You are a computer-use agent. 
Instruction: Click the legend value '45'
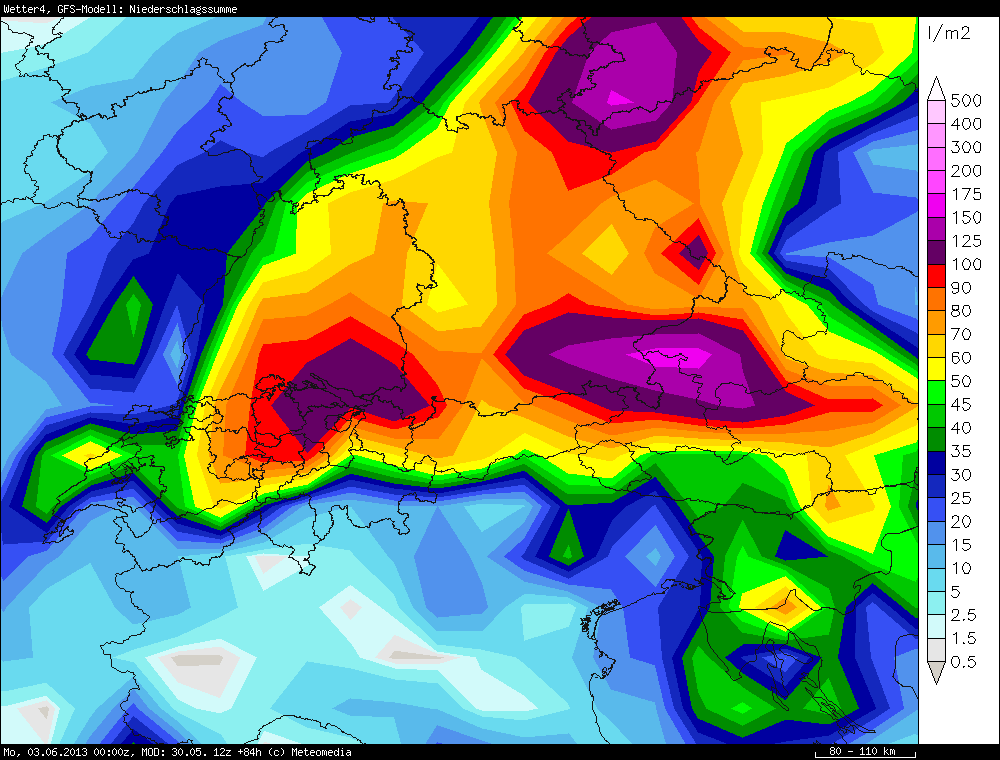tap(961, 405)
